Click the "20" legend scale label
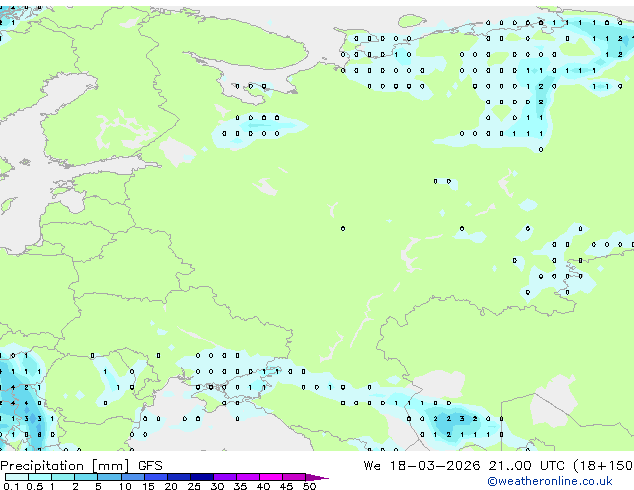 [171, 486]
